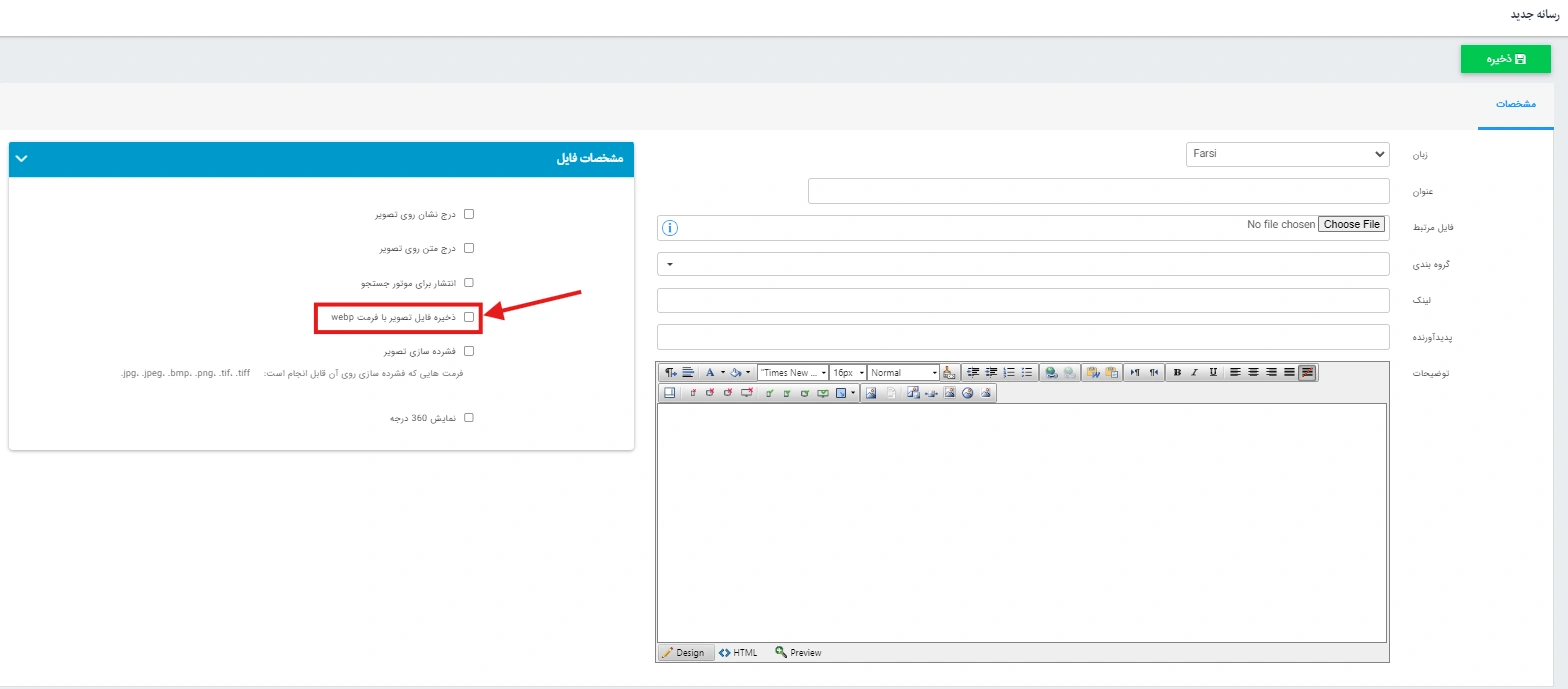Enable the نمایش 360 درجه checkbox
This screenshot has height=689, width=1568.
(x=469, y=418)
